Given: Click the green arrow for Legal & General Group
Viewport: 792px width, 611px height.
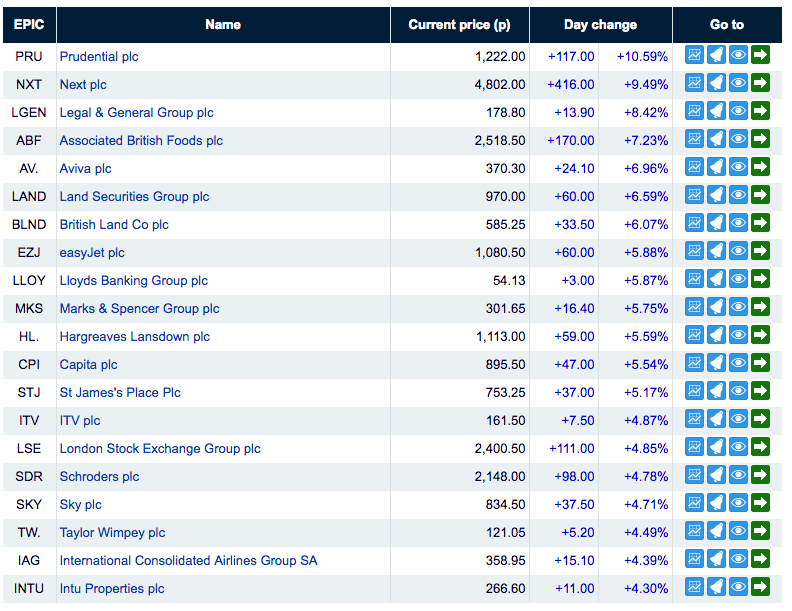Looking at the screenshot, I should pyautogui.click(x=760, y=111).
